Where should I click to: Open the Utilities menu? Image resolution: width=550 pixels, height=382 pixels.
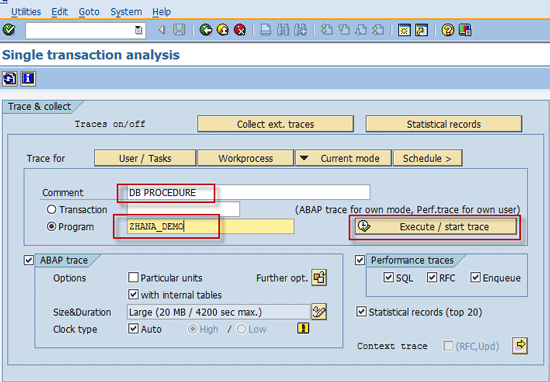click(x=26, y=12)
